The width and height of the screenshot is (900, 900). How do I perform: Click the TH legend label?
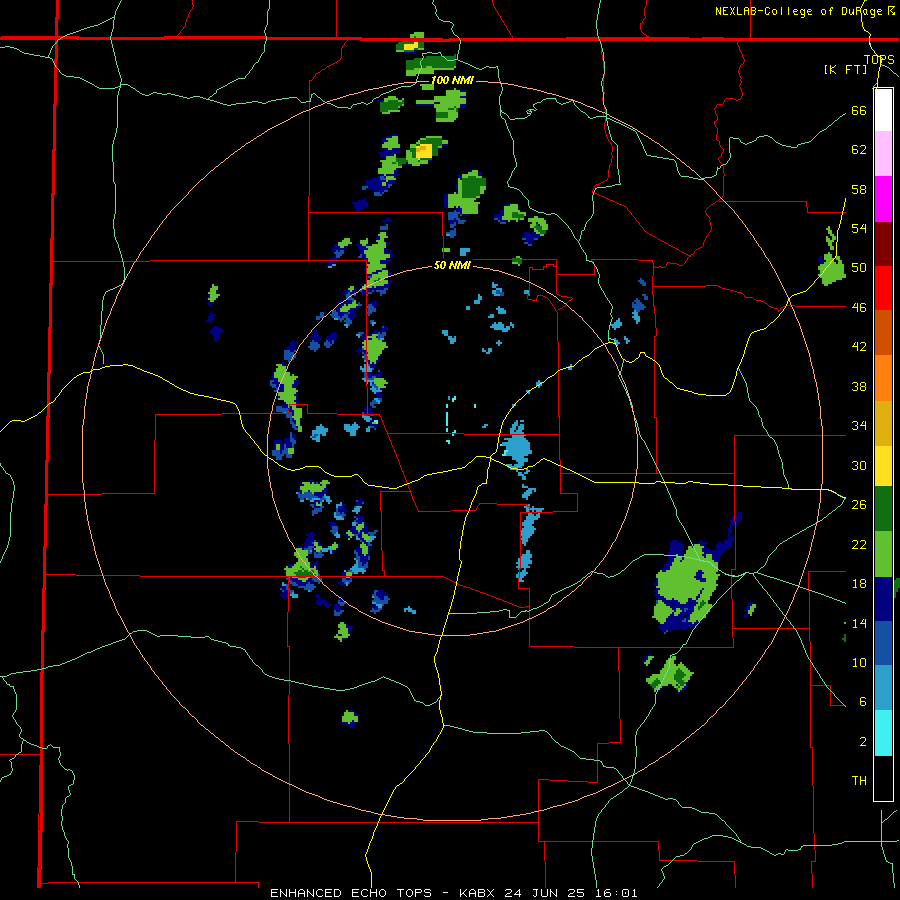[x=859, y=781]
